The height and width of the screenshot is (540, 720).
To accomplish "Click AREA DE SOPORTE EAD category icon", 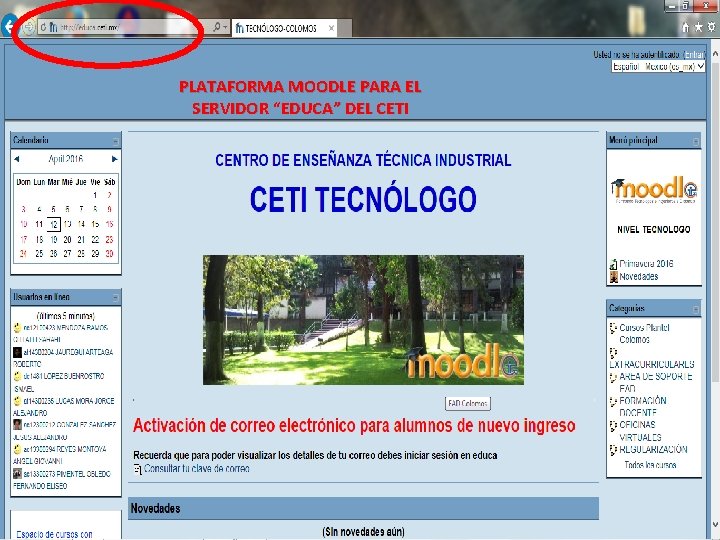I will click(x=613, y=377).
